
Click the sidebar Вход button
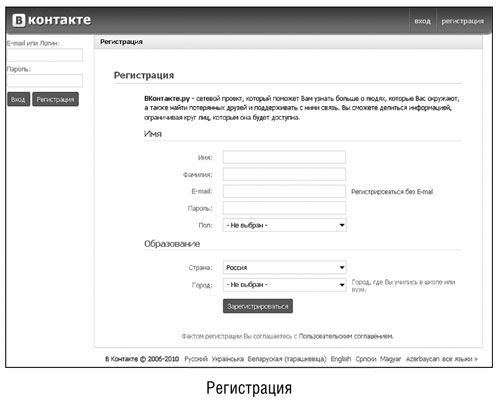pos(18,99)
